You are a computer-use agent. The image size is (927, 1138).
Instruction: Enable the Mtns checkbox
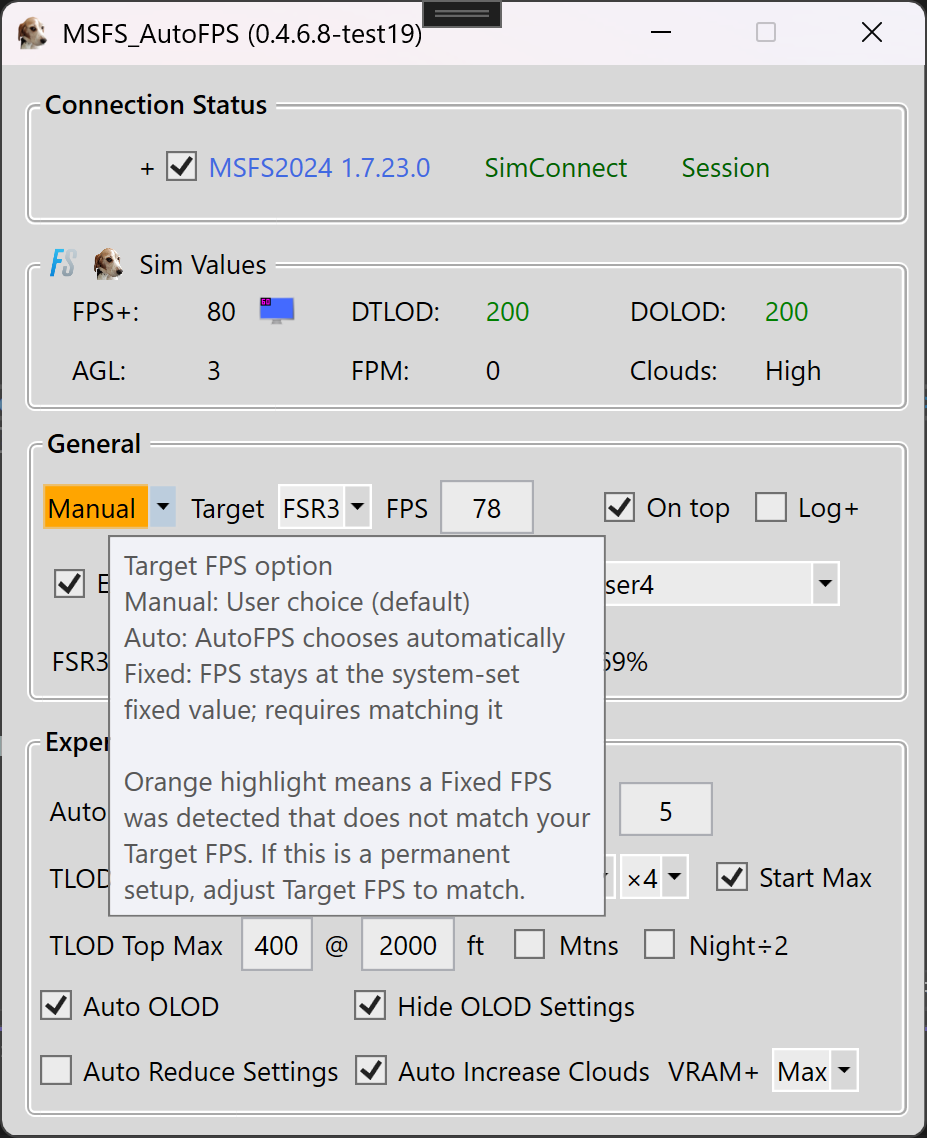[529, 944]
